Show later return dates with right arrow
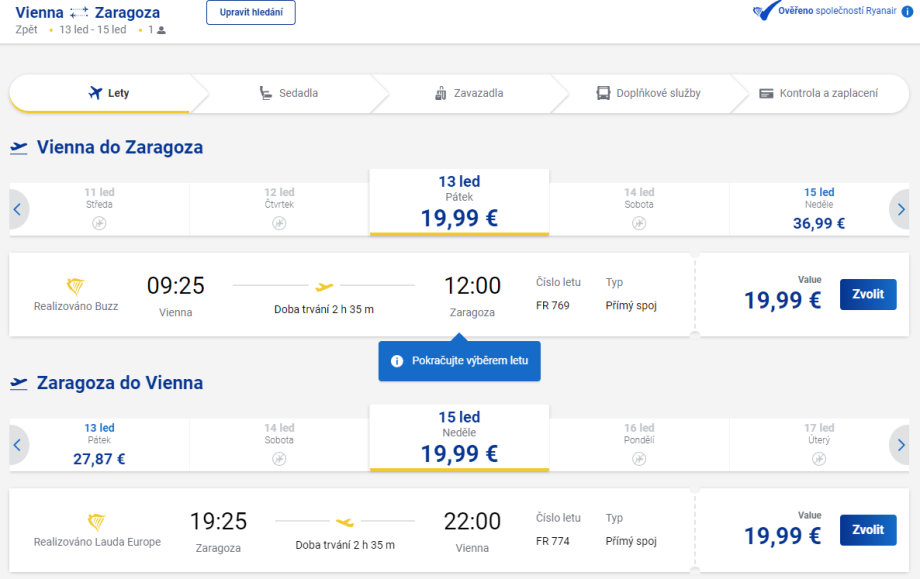This screenshot has height=579, width=920. pyautogui.click(x=901, y=445)
